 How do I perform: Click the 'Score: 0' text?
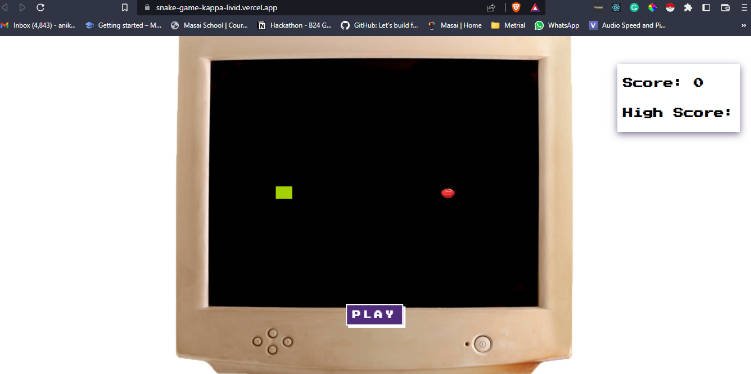pyautogui.click(x=663, y=83)
